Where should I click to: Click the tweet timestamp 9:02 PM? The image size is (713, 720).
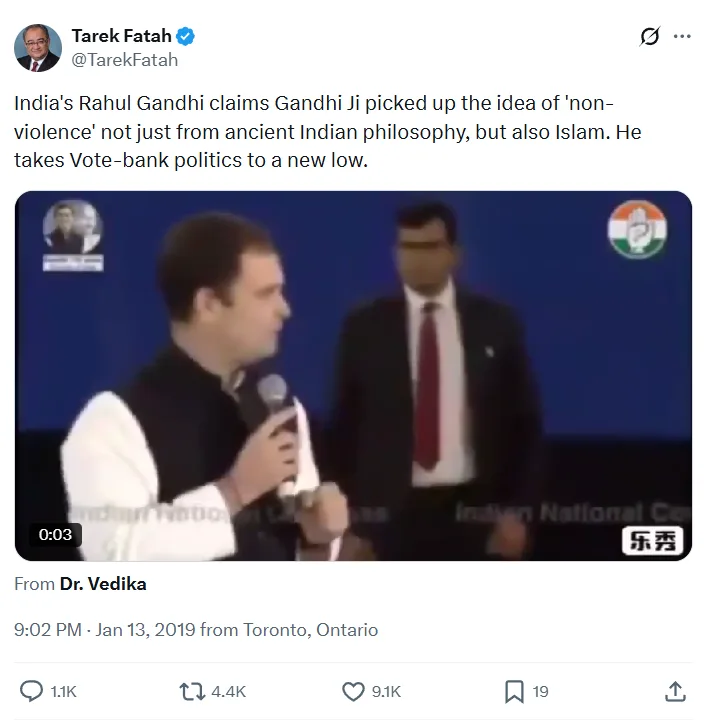click(x=49, y=630)
